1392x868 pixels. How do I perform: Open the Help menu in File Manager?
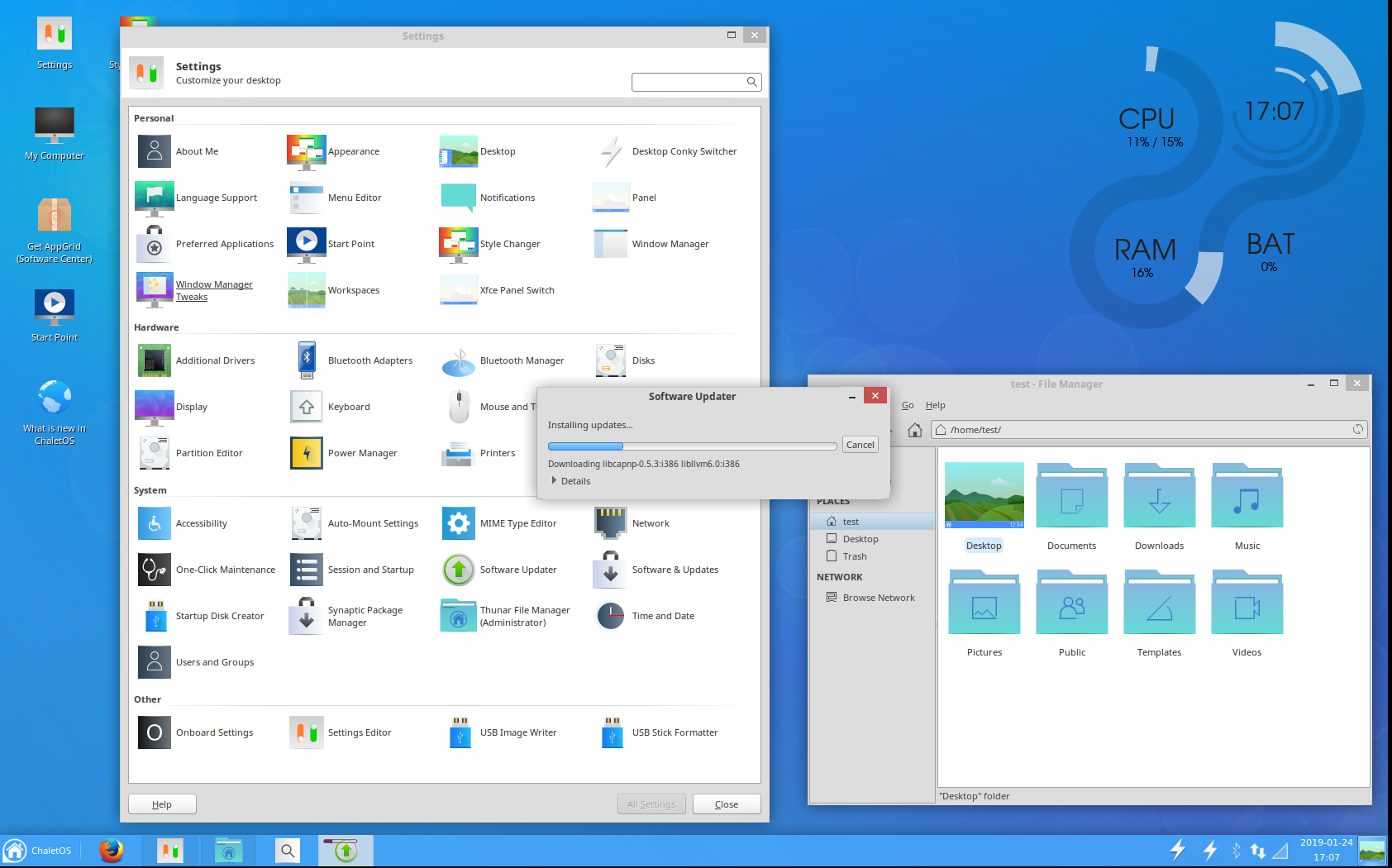935,406
